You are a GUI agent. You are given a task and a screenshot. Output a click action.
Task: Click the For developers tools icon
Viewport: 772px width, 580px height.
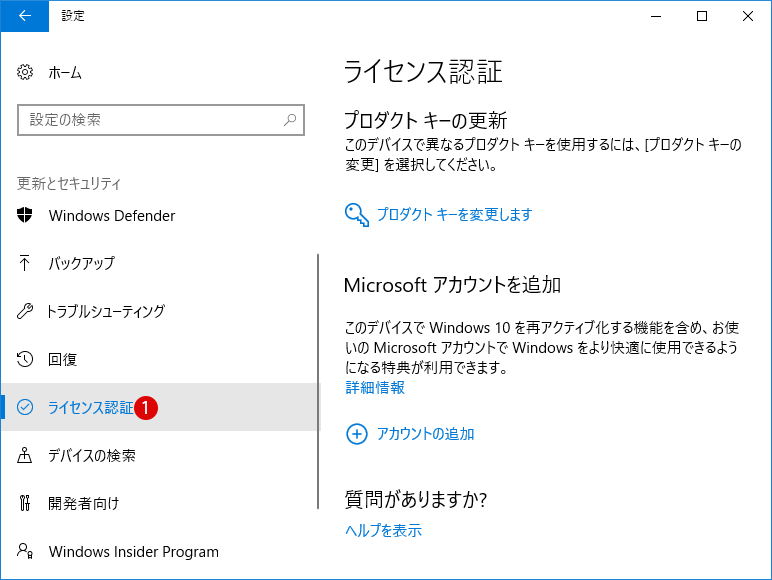click(x=25, y=503)
